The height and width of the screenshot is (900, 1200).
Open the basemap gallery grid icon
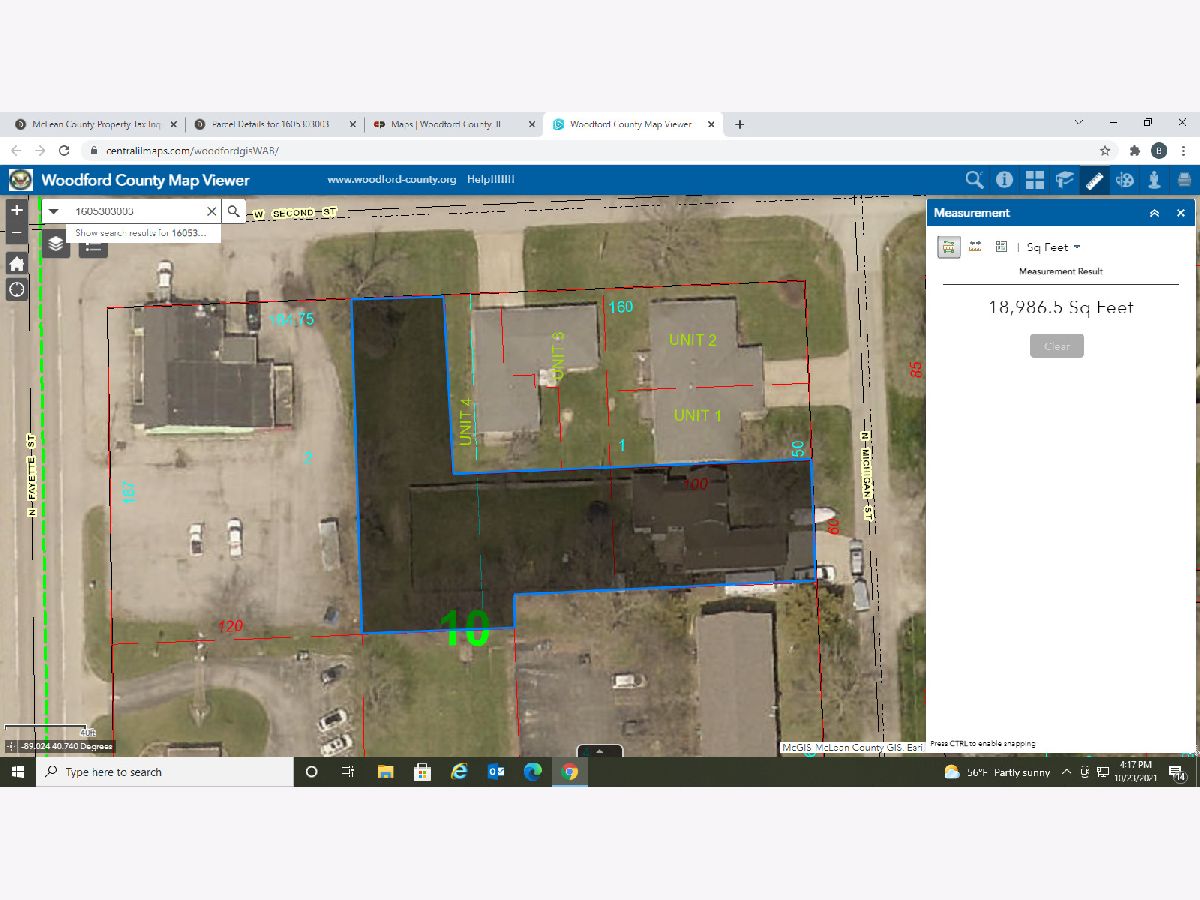point(1034,180)
